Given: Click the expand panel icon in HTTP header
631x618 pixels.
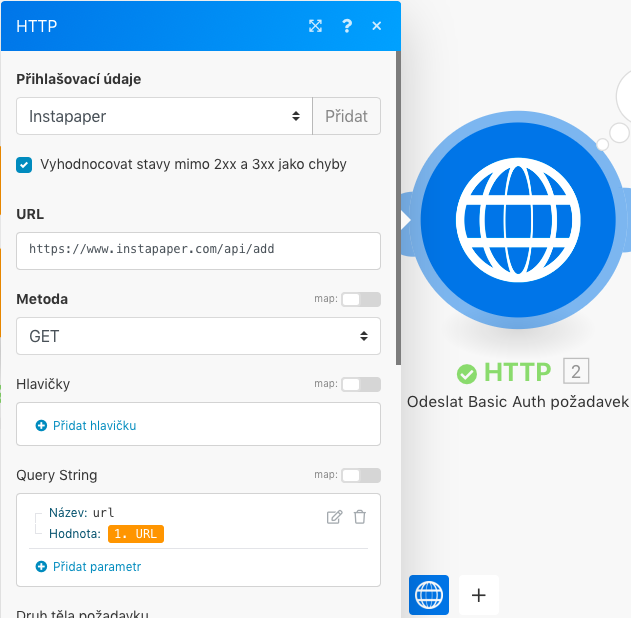Looking at the screenshot, I should pyautogui.click(x=316, y=26).
